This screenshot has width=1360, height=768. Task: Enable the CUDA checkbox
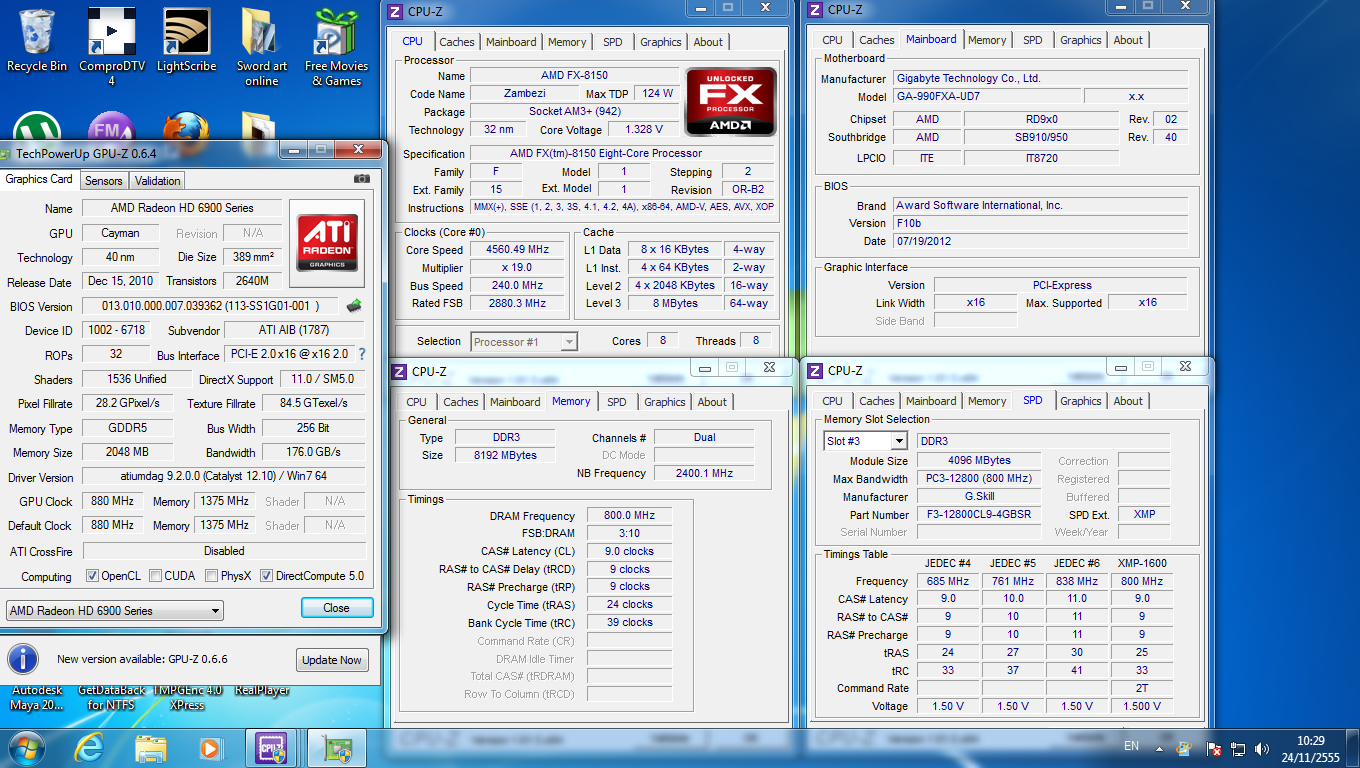[155, 576]
